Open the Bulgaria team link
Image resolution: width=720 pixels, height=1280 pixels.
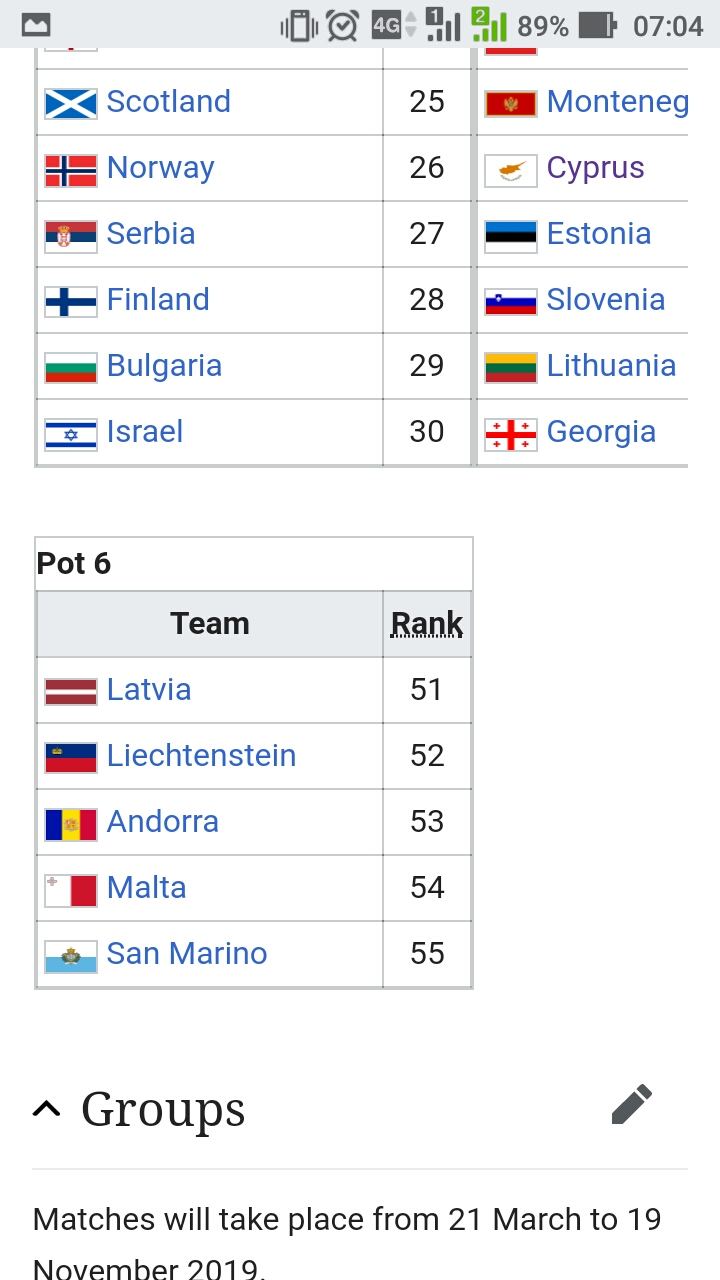(x=164, y=365)
